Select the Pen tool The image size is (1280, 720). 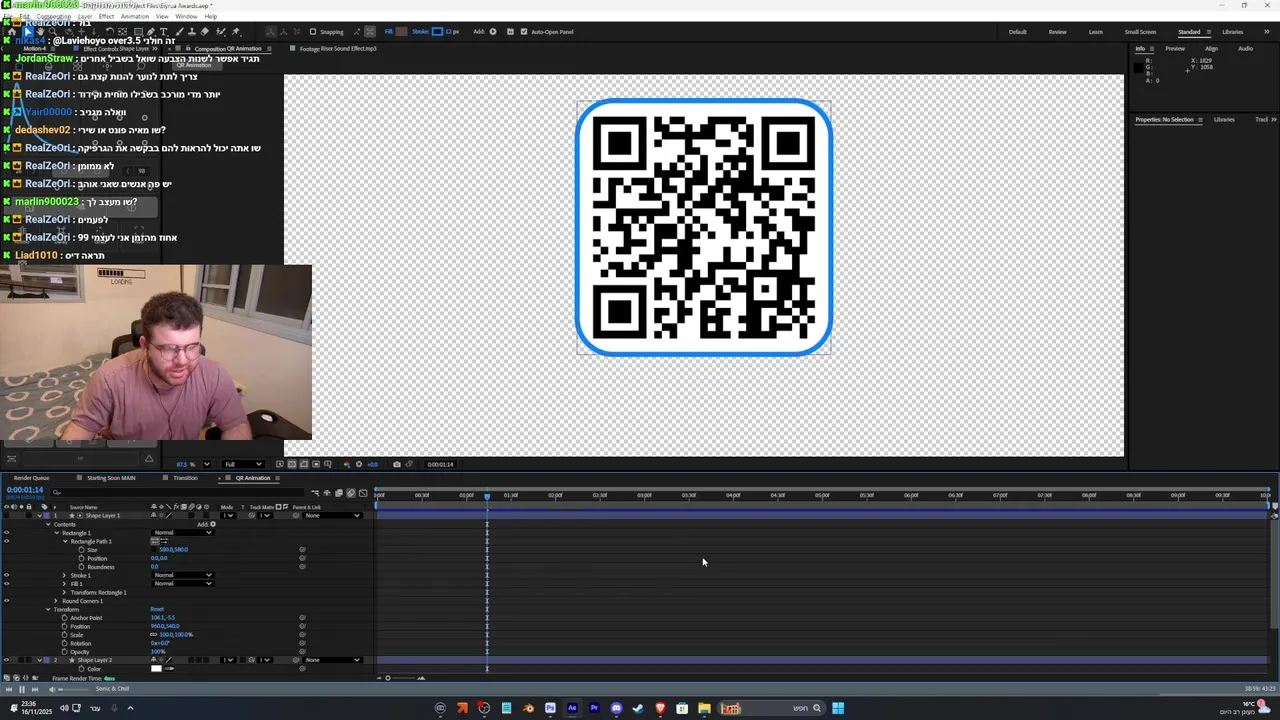point(151,31)
